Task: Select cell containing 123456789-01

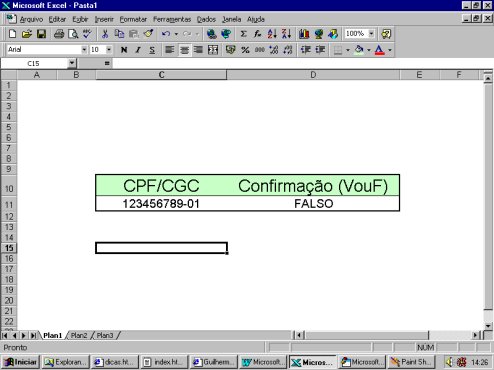Action: click(x=161, y=204)
